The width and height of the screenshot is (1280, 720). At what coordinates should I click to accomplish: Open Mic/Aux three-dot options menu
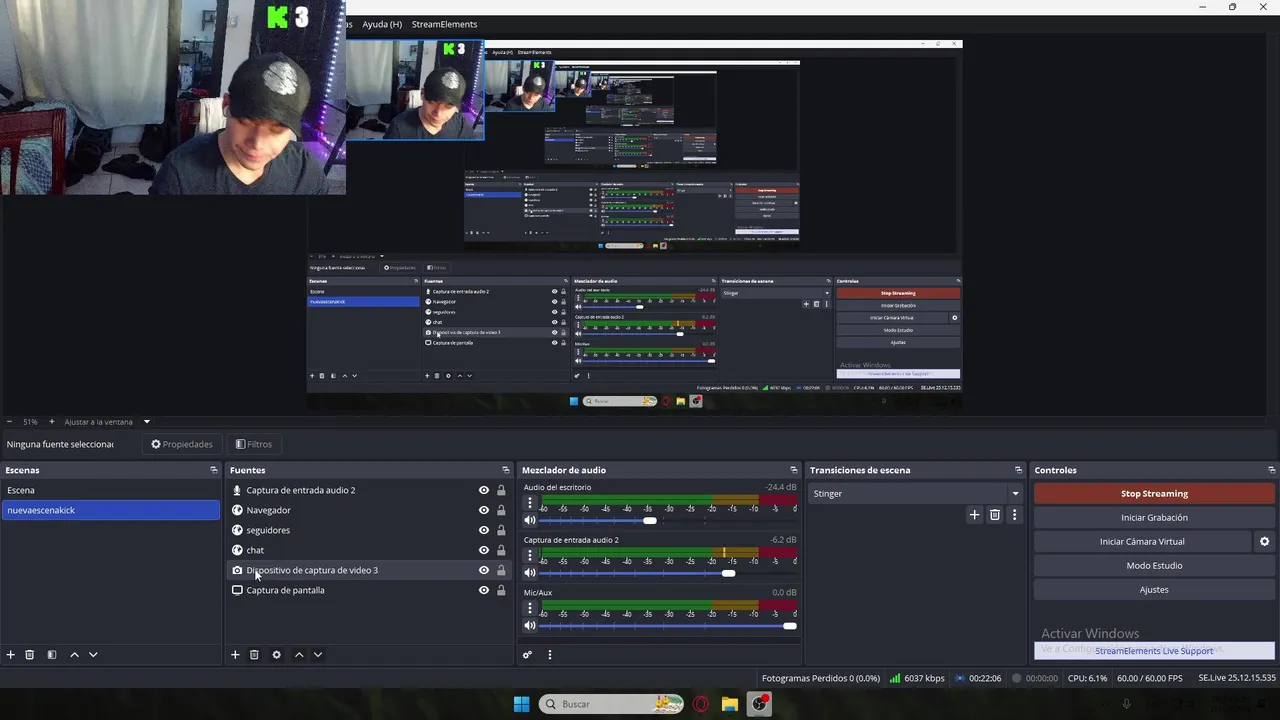click(530, 609)
